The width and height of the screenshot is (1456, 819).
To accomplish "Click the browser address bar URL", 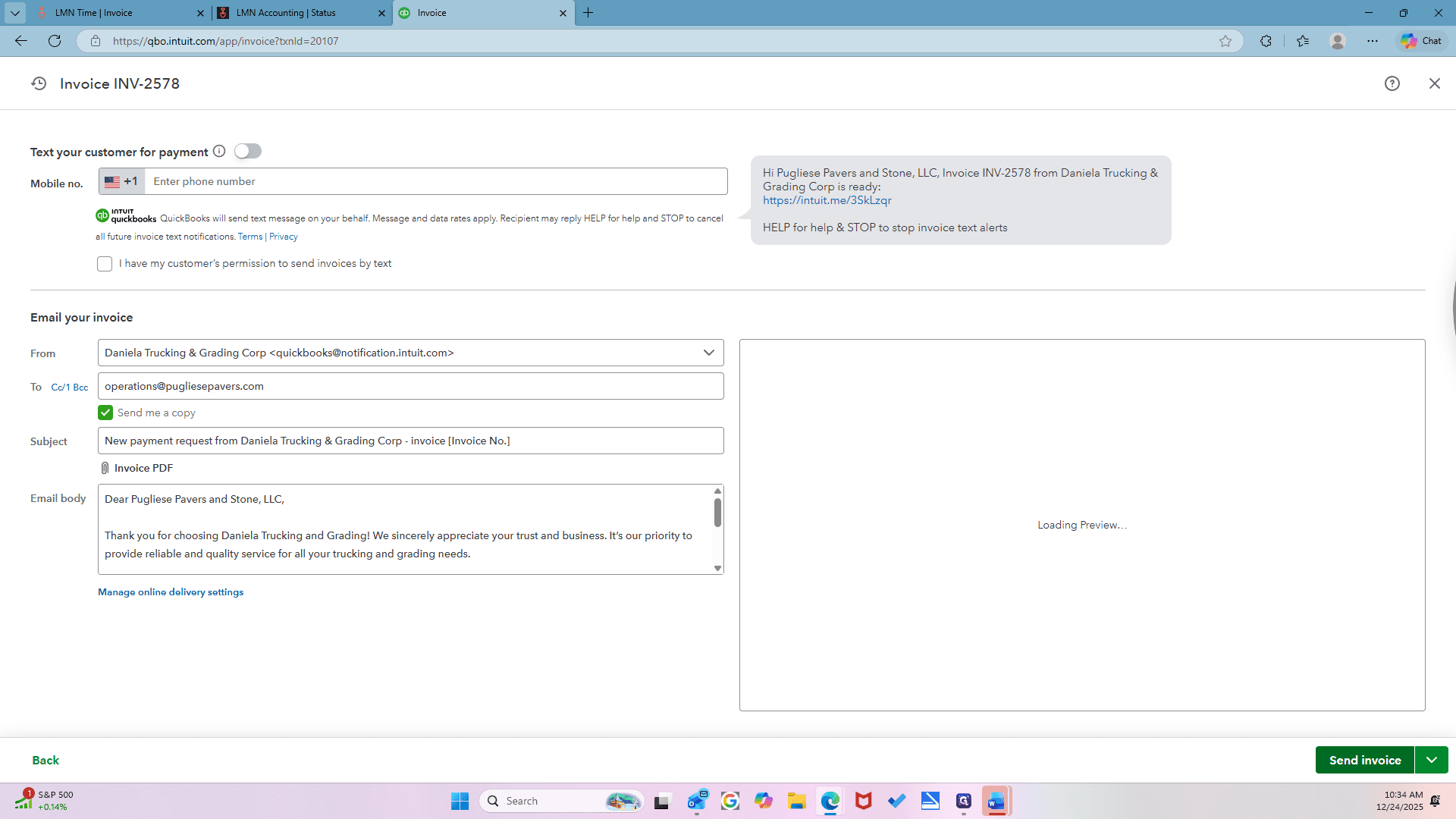I will (226, 41).
